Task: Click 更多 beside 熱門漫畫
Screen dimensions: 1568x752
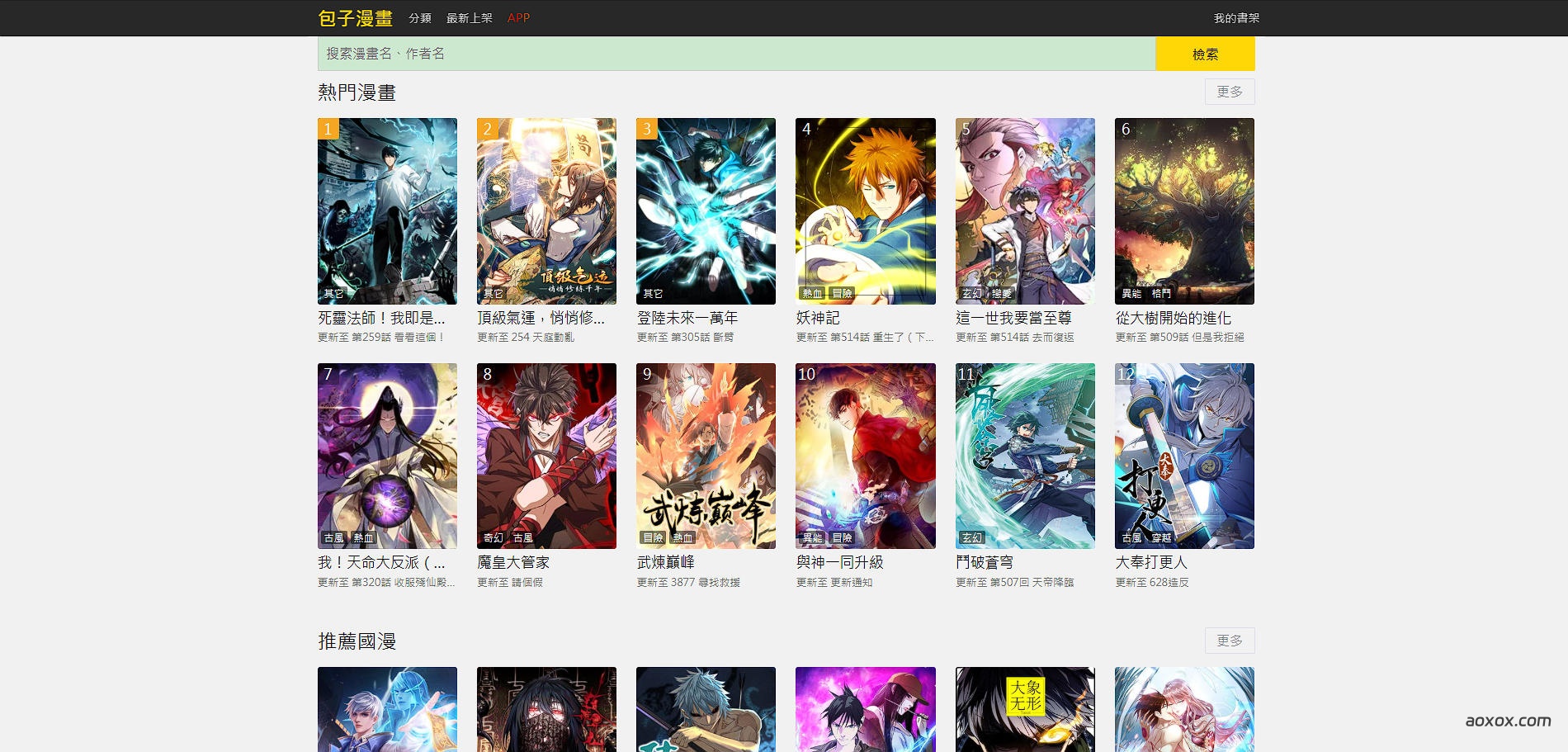Action: [x=1229, y=92]
